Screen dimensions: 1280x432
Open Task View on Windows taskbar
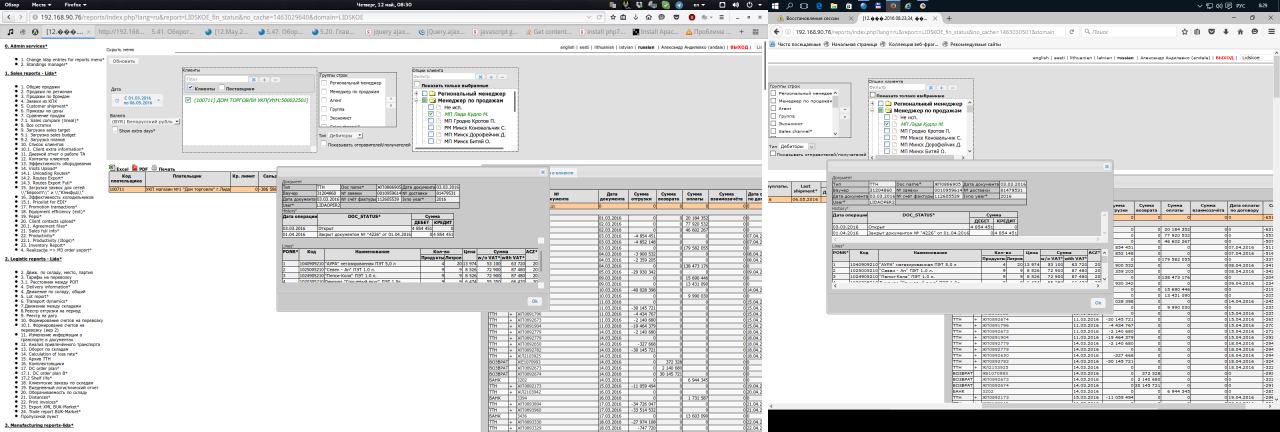click(x=803, y=6)
